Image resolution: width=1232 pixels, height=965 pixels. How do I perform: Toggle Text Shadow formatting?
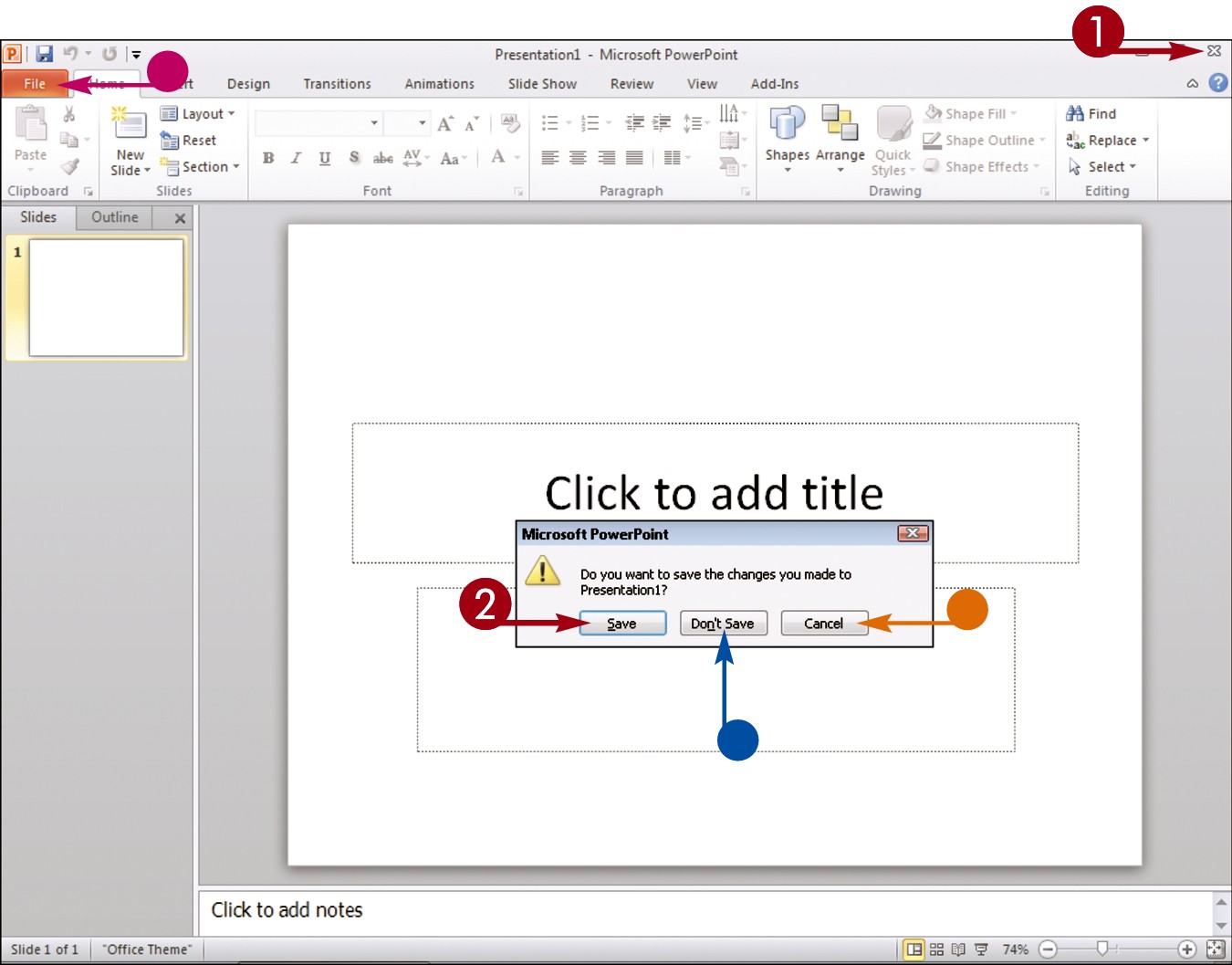click(354, 158)
